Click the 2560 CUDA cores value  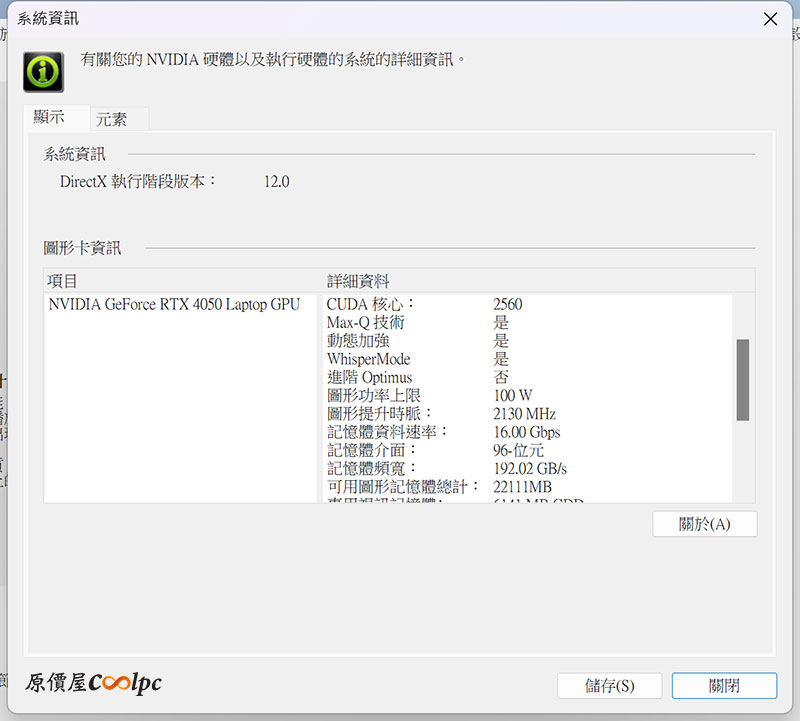click(508, 305)
